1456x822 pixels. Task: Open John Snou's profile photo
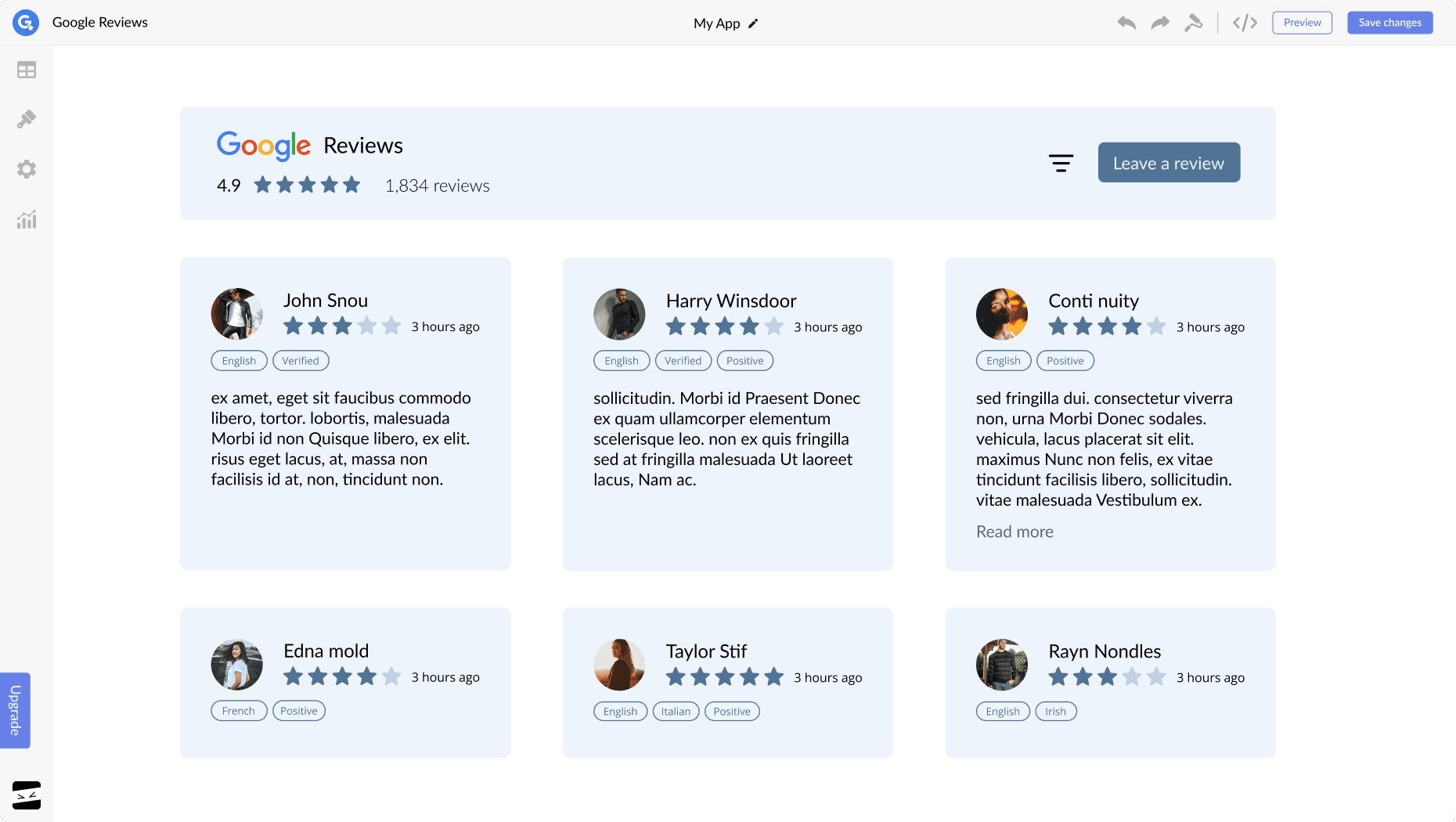pyautogui.click(x=236, y=314)
